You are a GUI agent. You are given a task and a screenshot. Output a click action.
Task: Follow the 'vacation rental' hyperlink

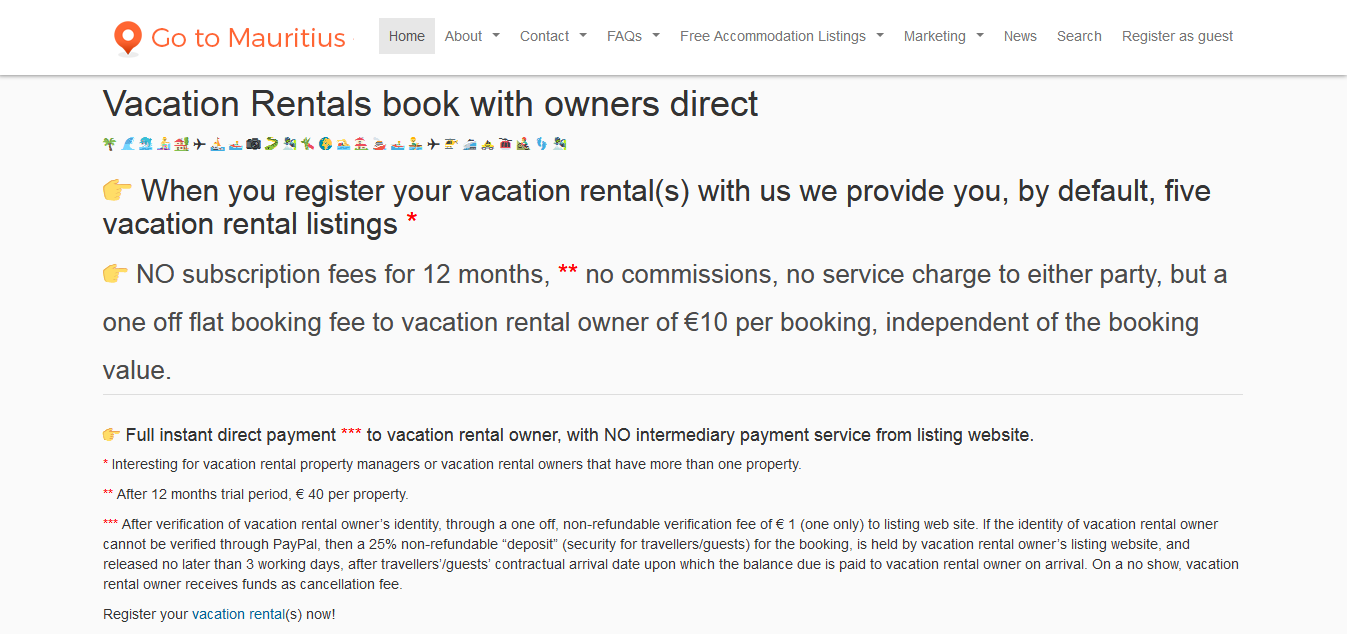click(238, 614)
